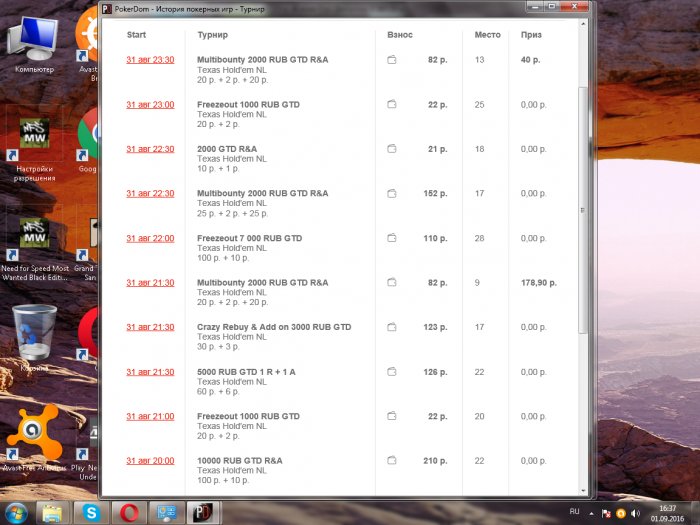Screen dimensions: 700x525
Task: Click prize value 40 р.
Action: [530, 60]
